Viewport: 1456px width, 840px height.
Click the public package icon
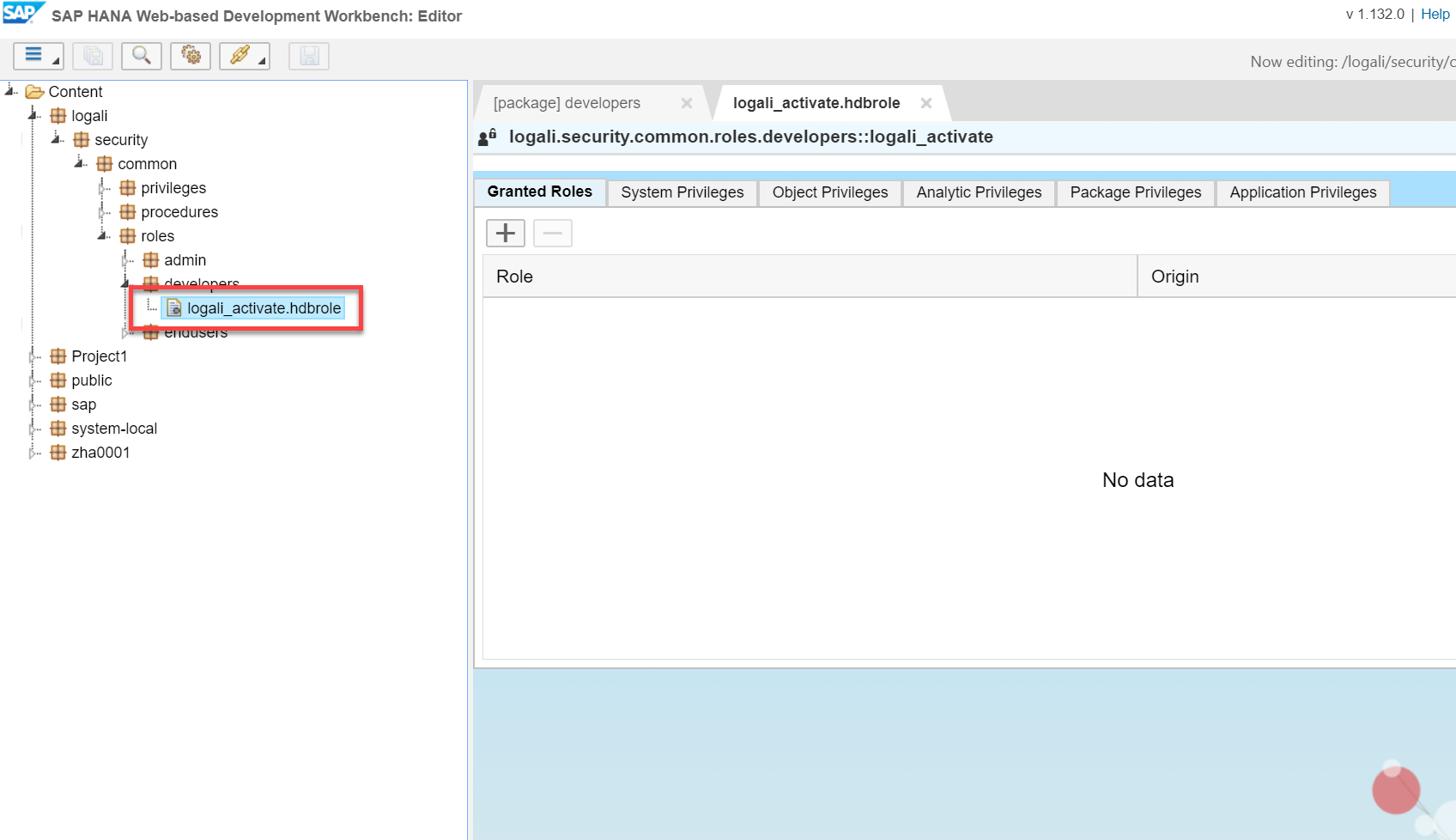pyautogui.click(x=58, y=380)
